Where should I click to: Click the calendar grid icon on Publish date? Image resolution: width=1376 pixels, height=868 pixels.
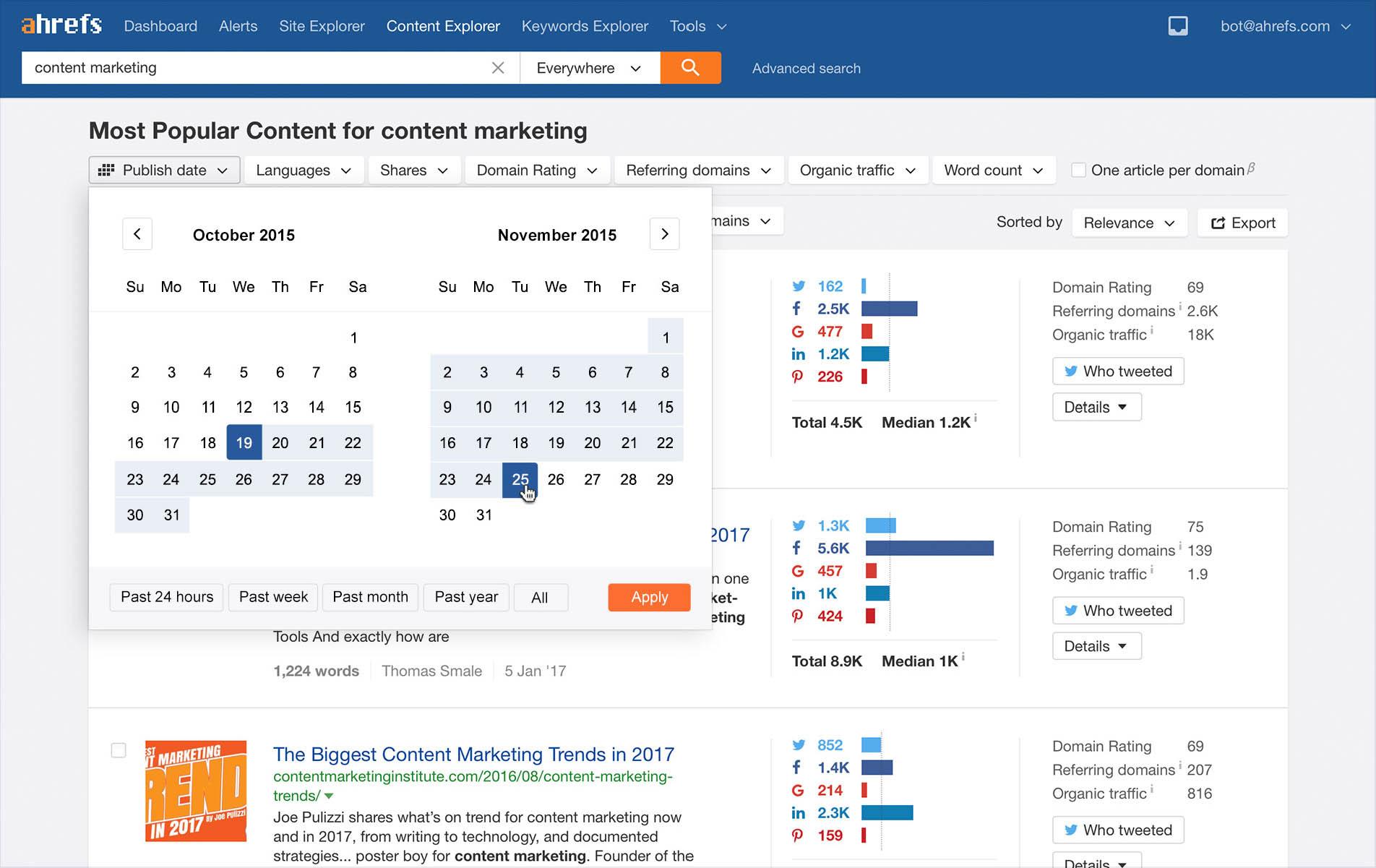[x=106, y=171]
